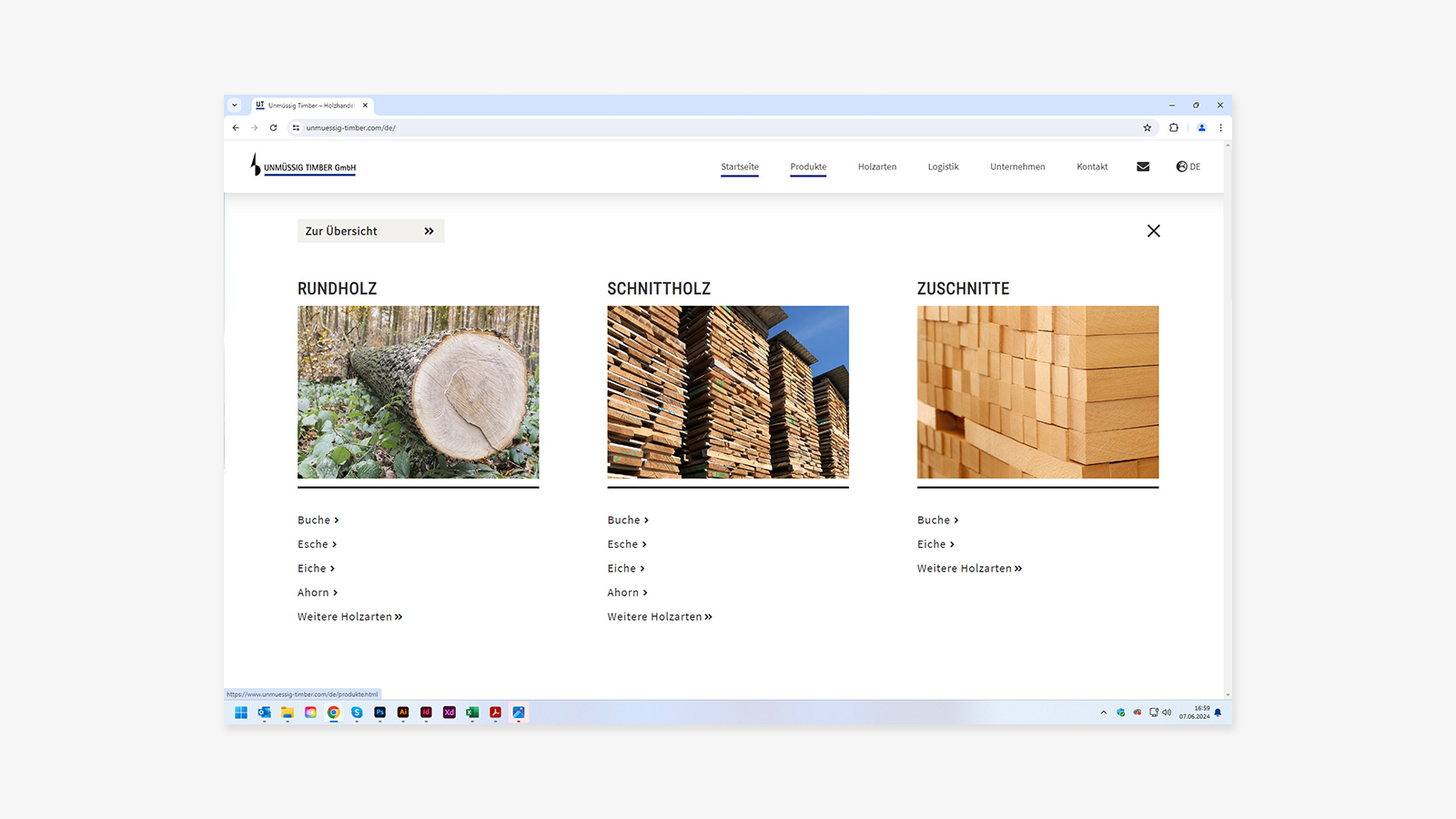The height and width of the screenshot is (819, 1456).
Task: Open the tab search dropdown arrow
Action: (x=234, y=106)
